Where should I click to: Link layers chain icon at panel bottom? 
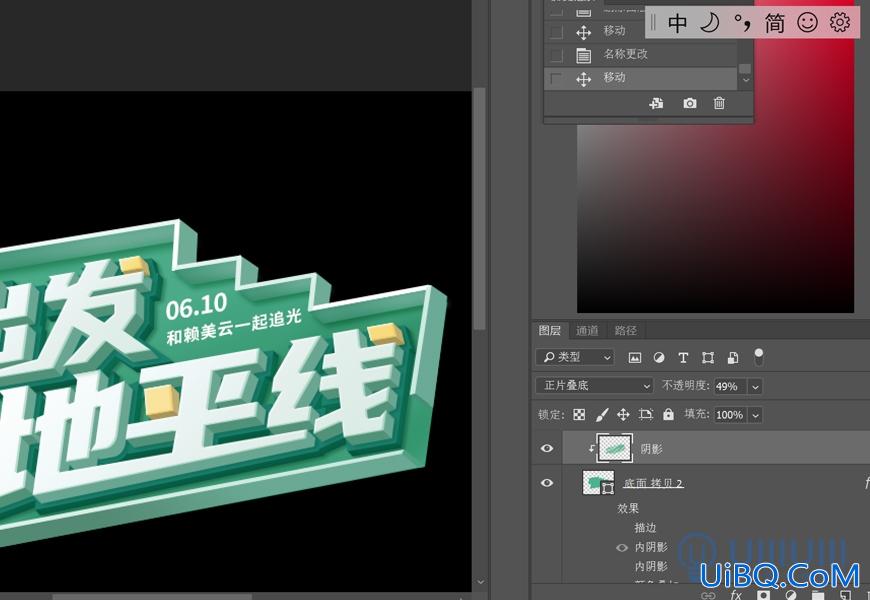pyautogui.click(x=708, y=596)
